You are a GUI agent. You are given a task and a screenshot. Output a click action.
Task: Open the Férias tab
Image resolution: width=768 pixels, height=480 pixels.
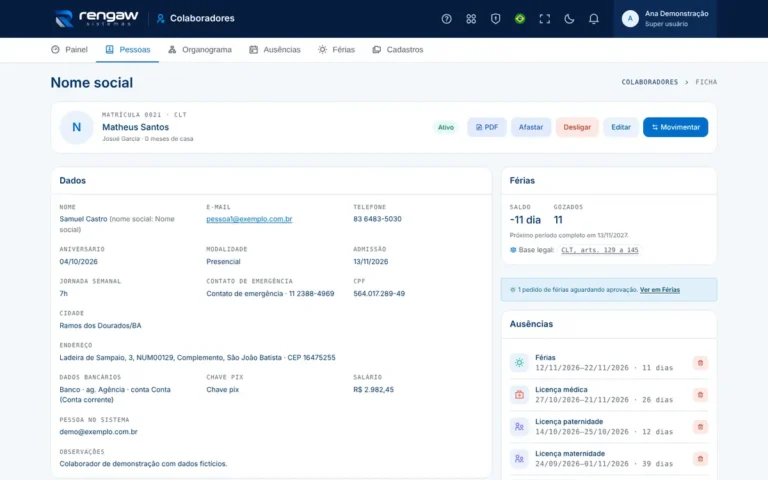point(336,49)
